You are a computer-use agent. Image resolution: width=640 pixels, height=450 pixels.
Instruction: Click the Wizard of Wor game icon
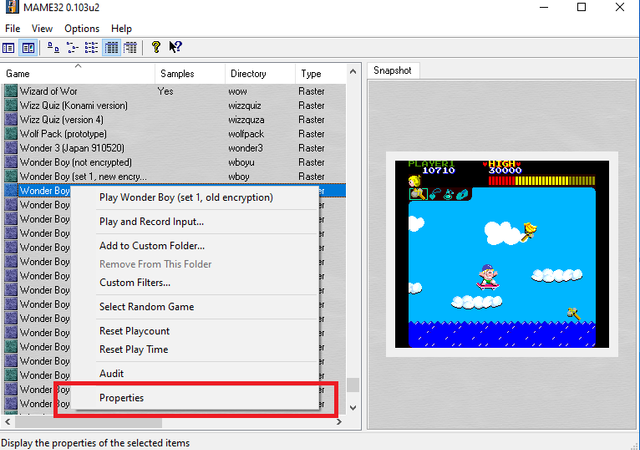(x=11, y=91)
